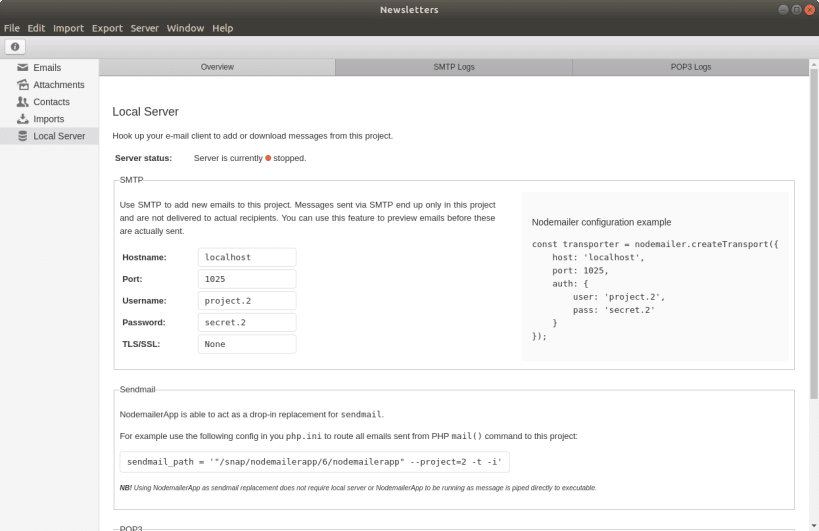The image size is (819, 531).
Task: Click the TLS/SSL: label
Action: point(141,344)
